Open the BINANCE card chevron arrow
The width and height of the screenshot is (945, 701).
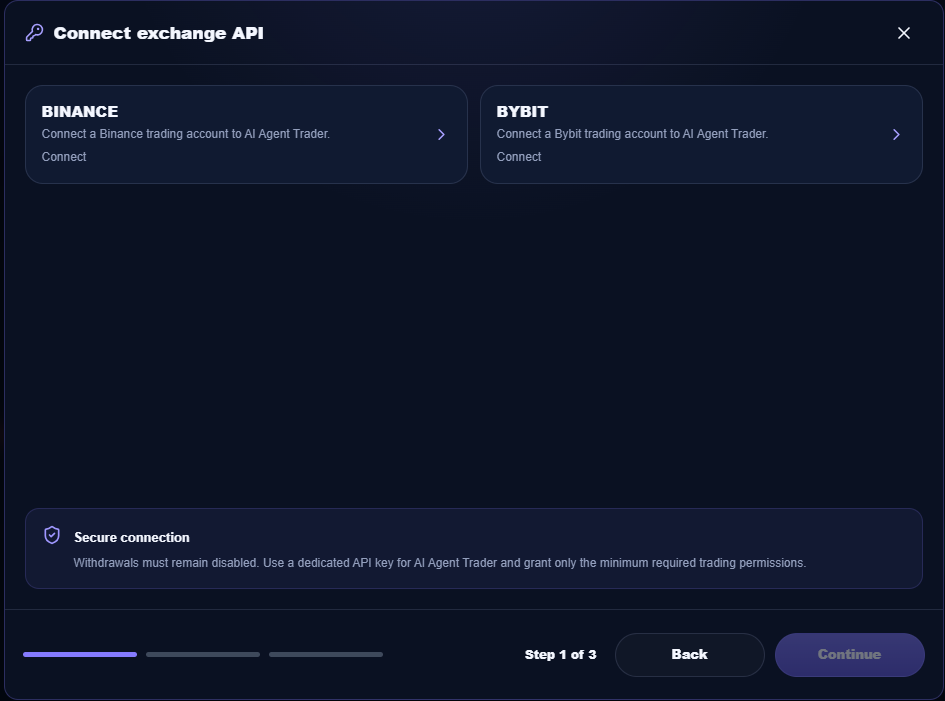441,134
